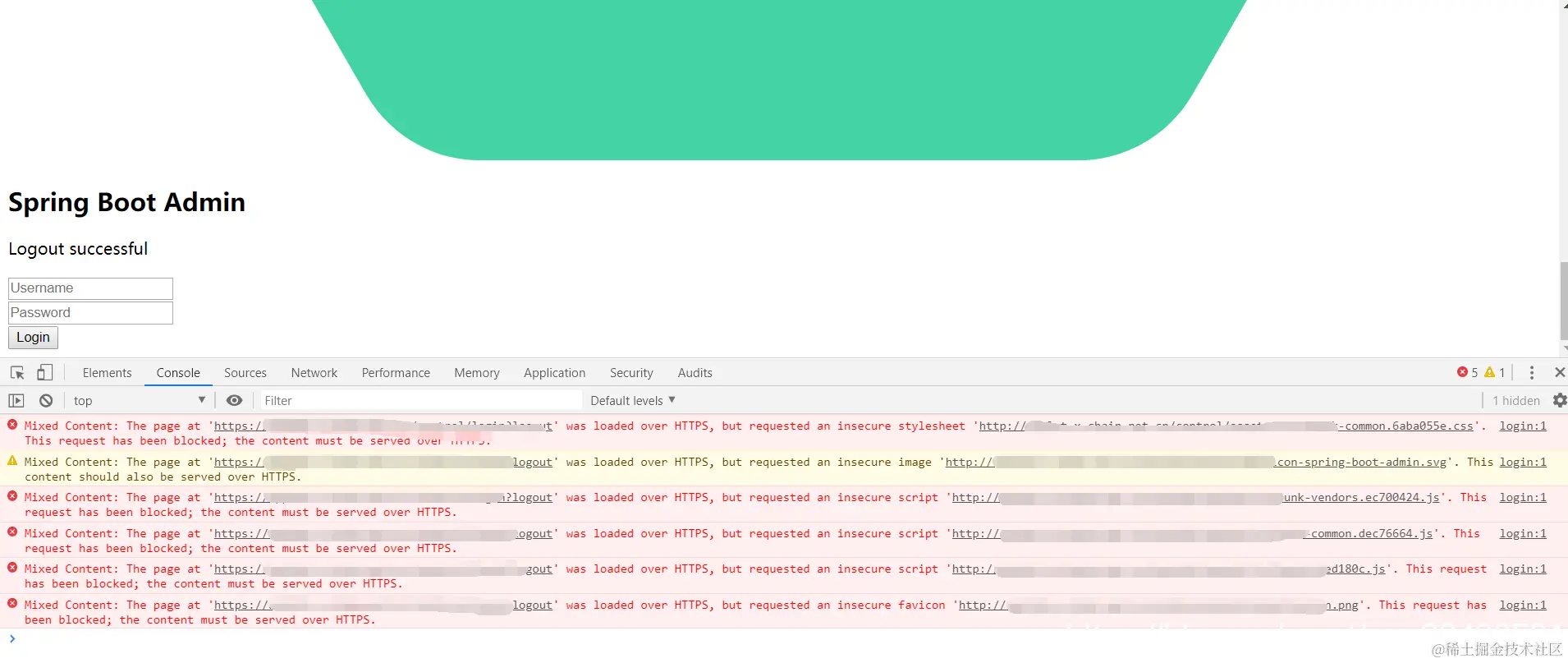This screenshot has height=663, width=1568.
Task: Click the Login button
Action: (33, 338)
